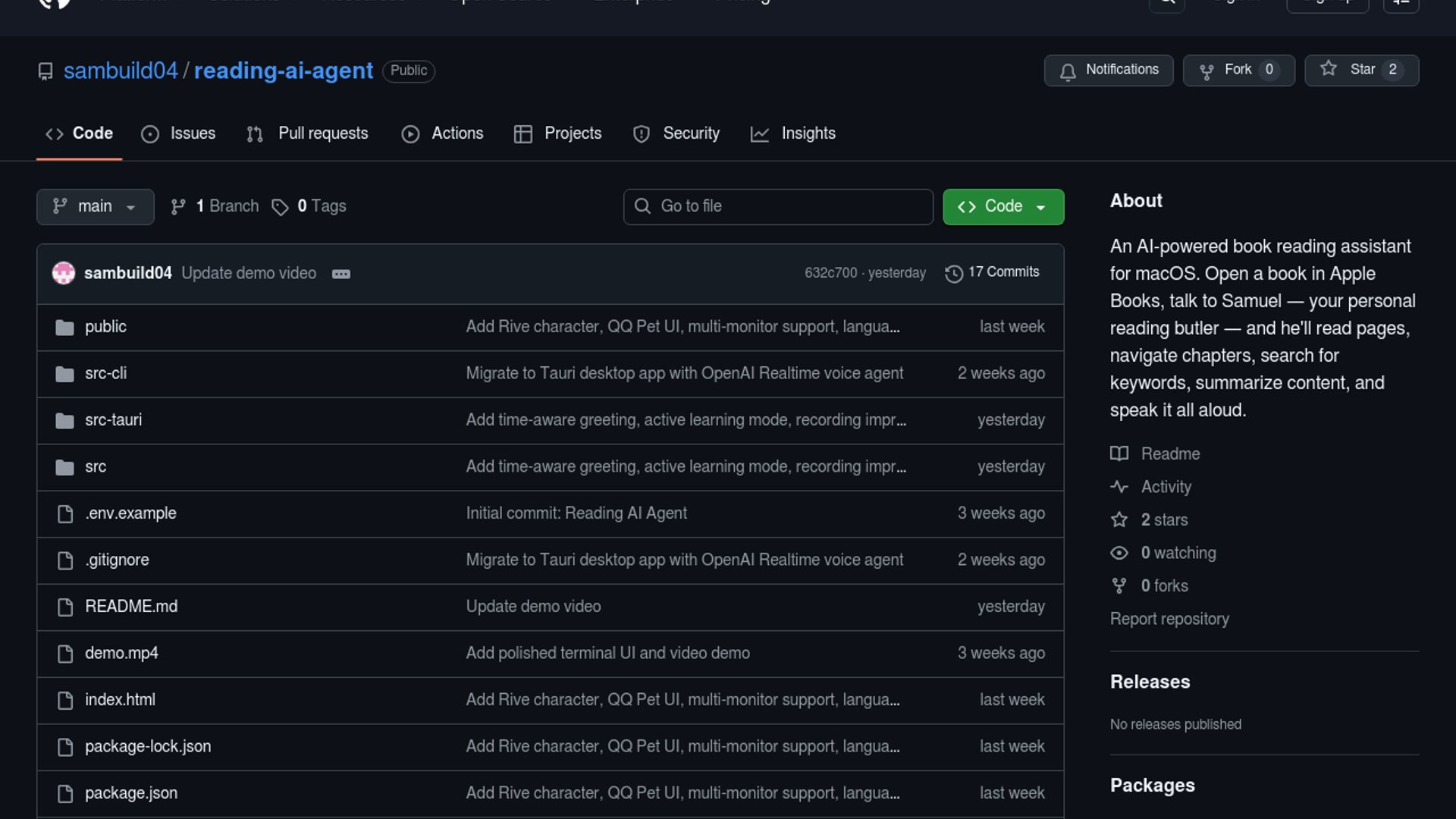View the Insights tab

coord(793,133)
